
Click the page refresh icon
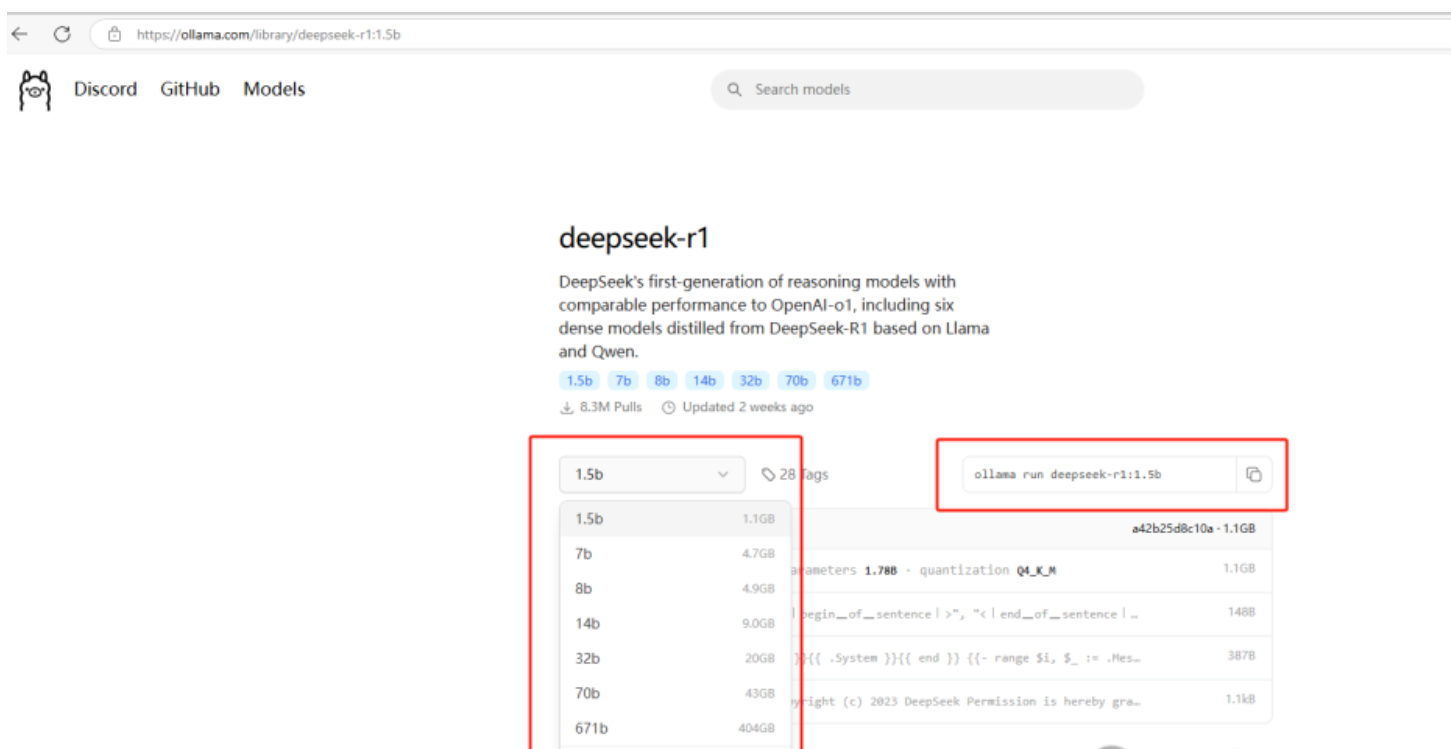pyautogui.click(x=62, y=33)
